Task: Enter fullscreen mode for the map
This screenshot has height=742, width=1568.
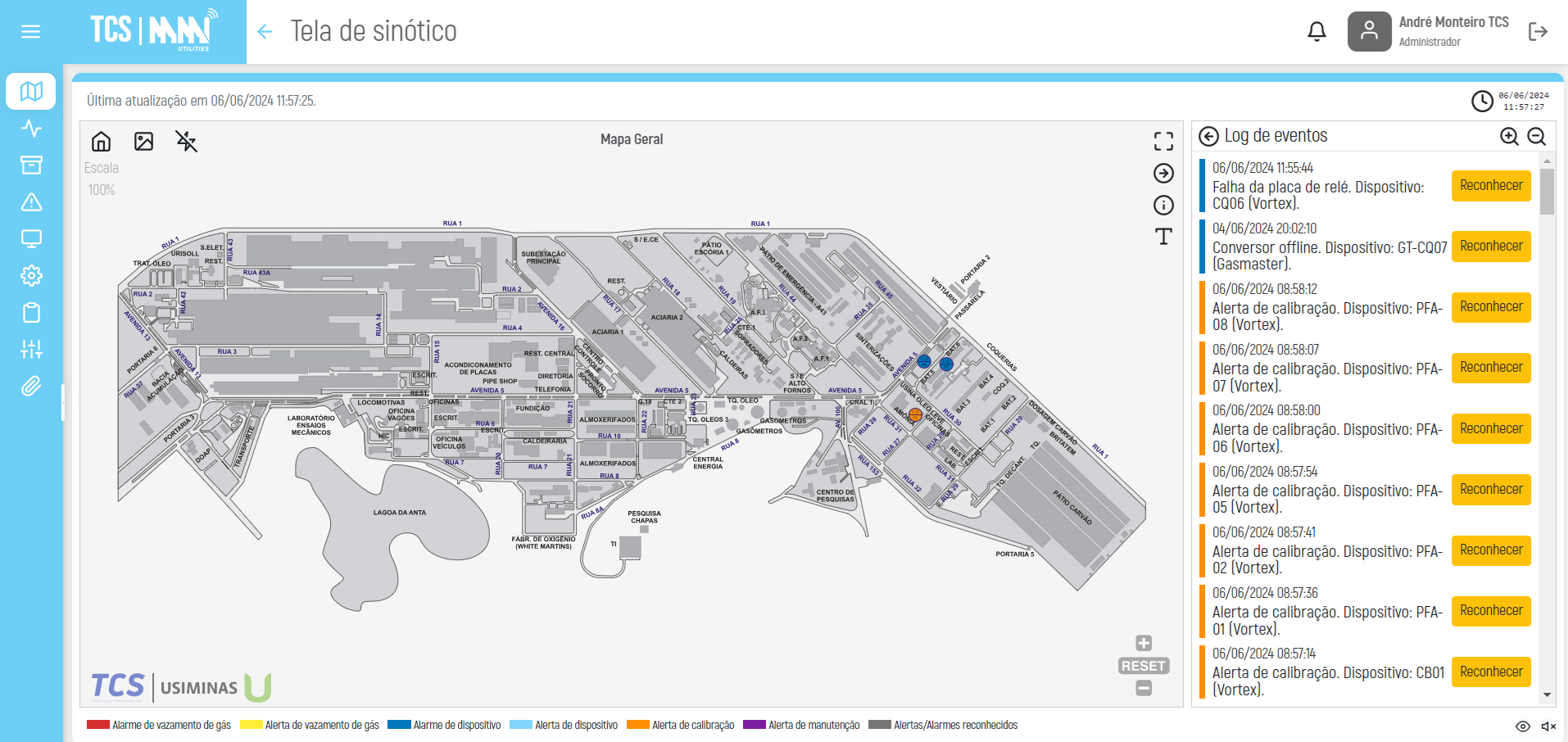Action: (x=1163, y=142)
